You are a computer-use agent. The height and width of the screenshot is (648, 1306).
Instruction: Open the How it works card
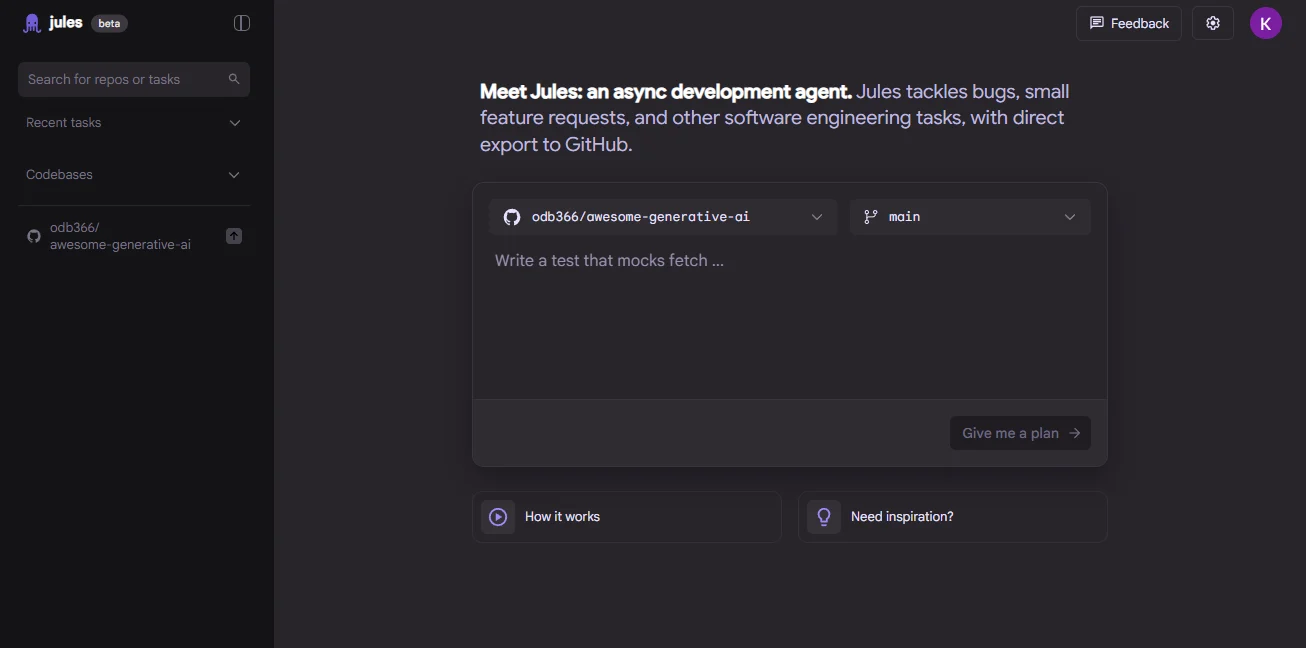[627, 517]
